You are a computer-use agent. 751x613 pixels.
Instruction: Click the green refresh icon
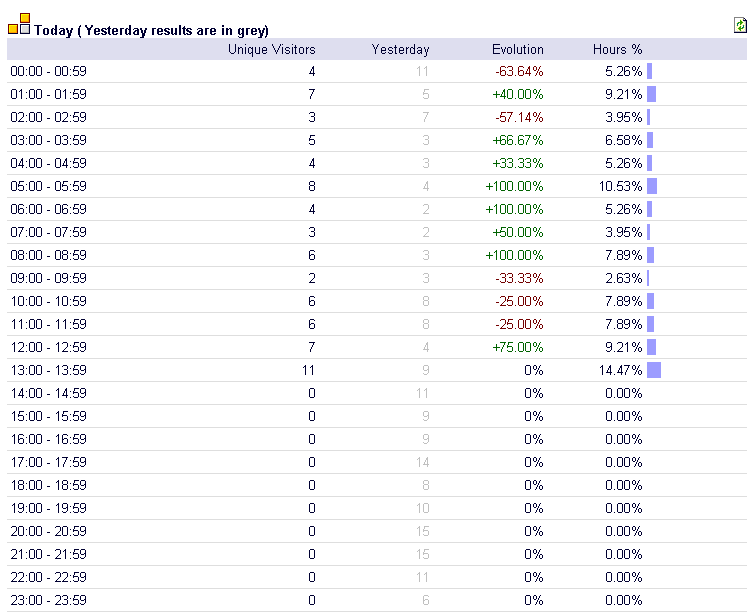[740, 25]
